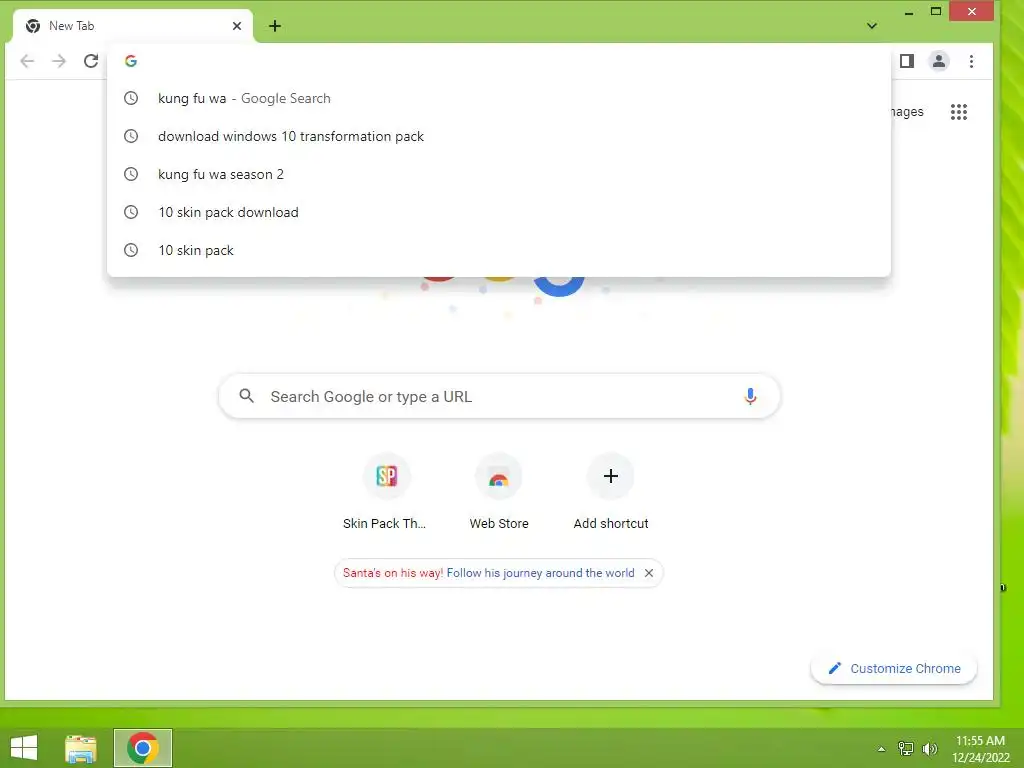
Task: Click Customize Chrome button
Action: pos(893,668)
